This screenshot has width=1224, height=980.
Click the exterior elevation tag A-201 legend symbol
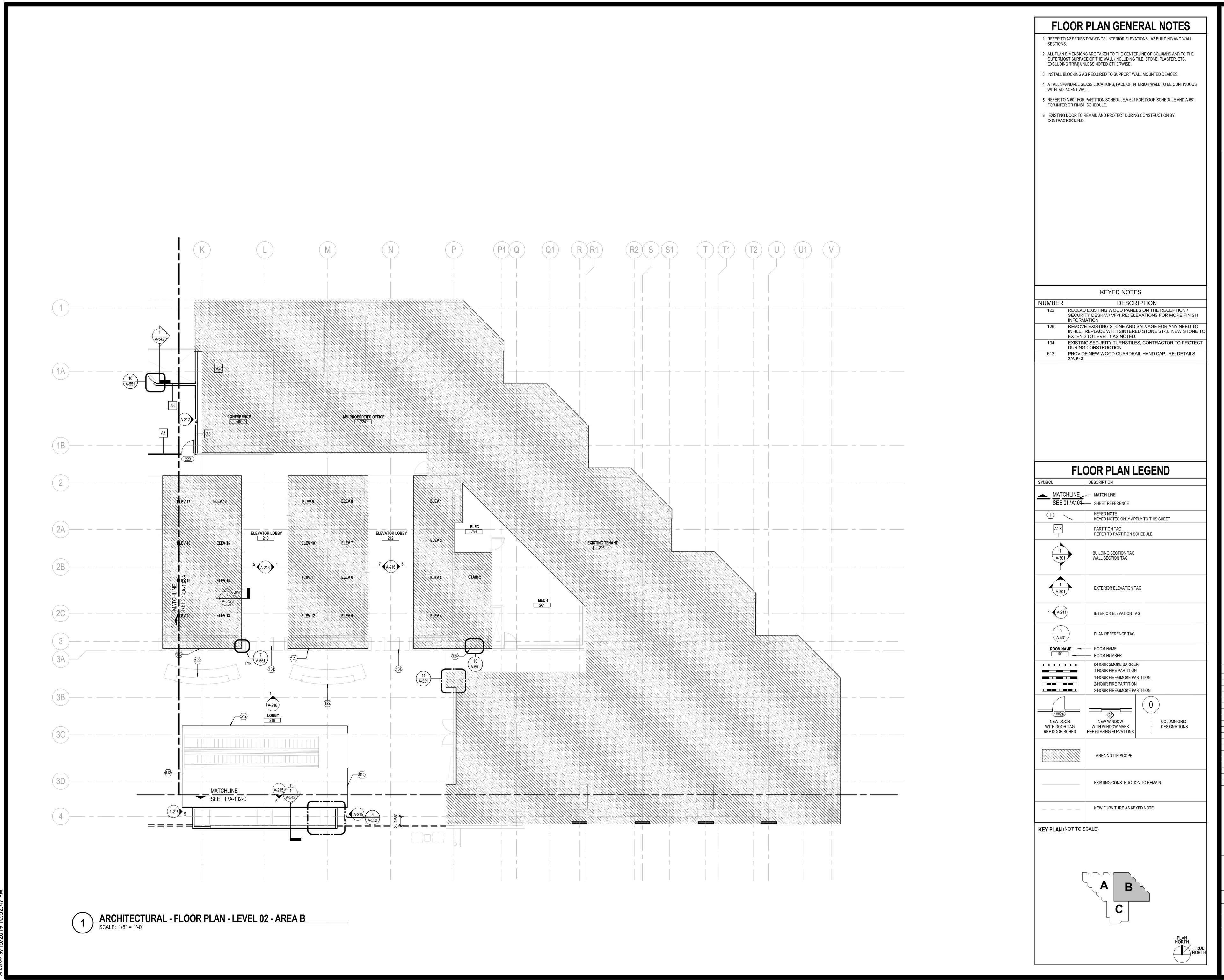click(x=1060, y=588)
